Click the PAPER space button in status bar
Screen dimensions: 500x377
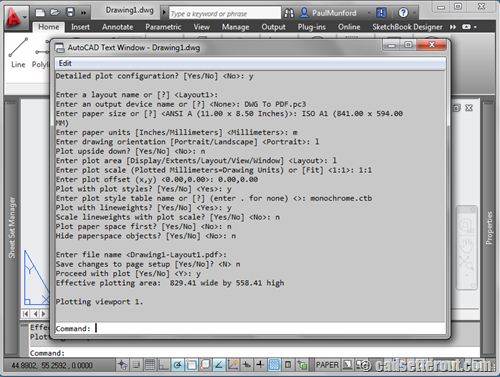[x=327, y=365]
